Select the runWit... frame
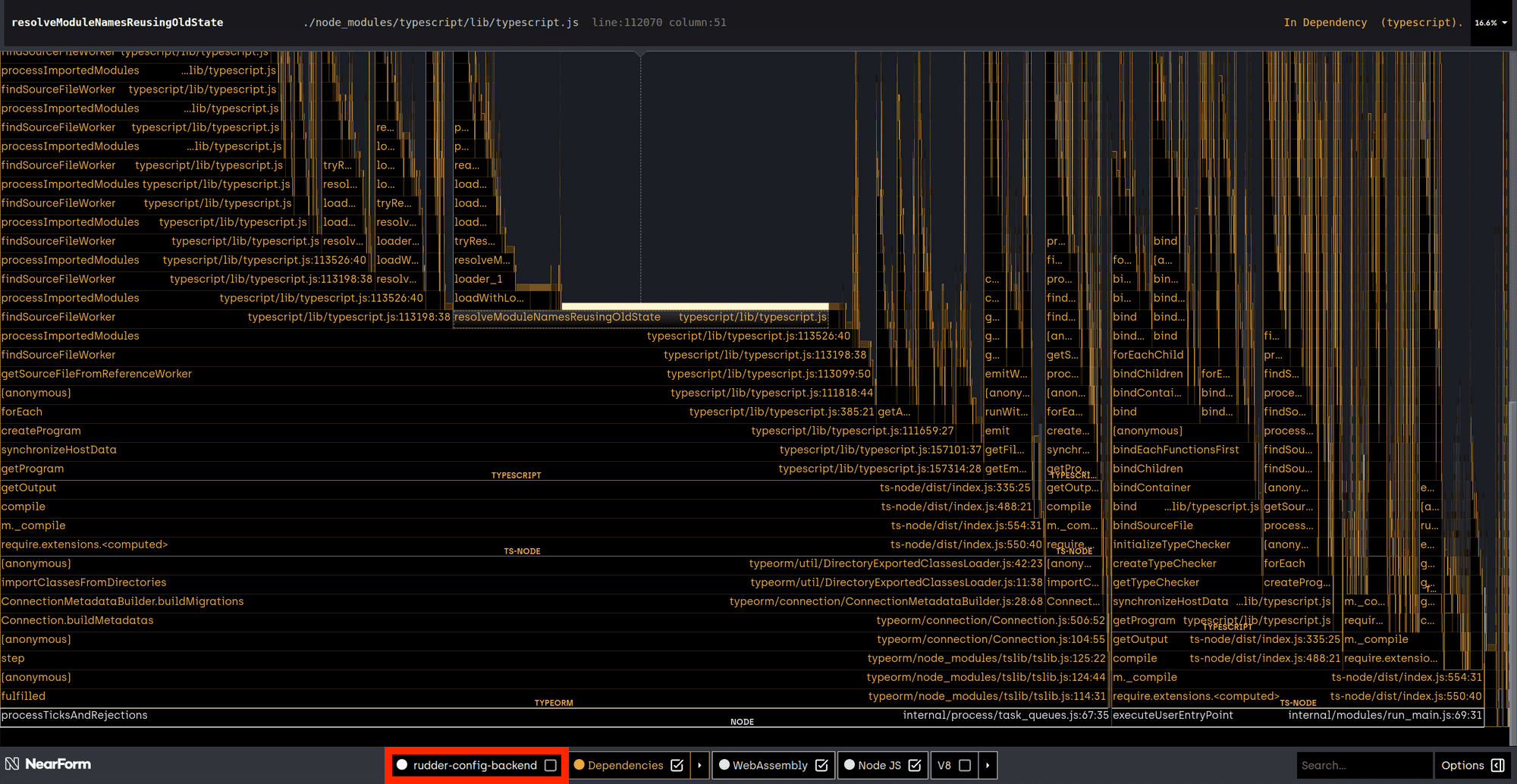1517x784 pixels. pyautogui.click(x=1007, y=412)
